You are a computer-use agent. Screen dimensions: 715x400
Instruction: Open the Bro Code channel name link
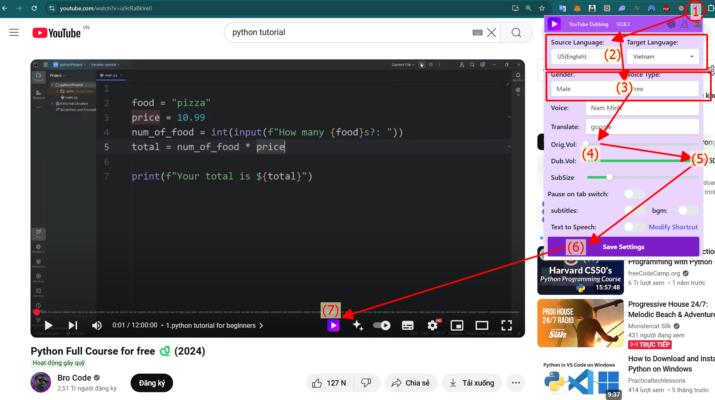[74, 378]
